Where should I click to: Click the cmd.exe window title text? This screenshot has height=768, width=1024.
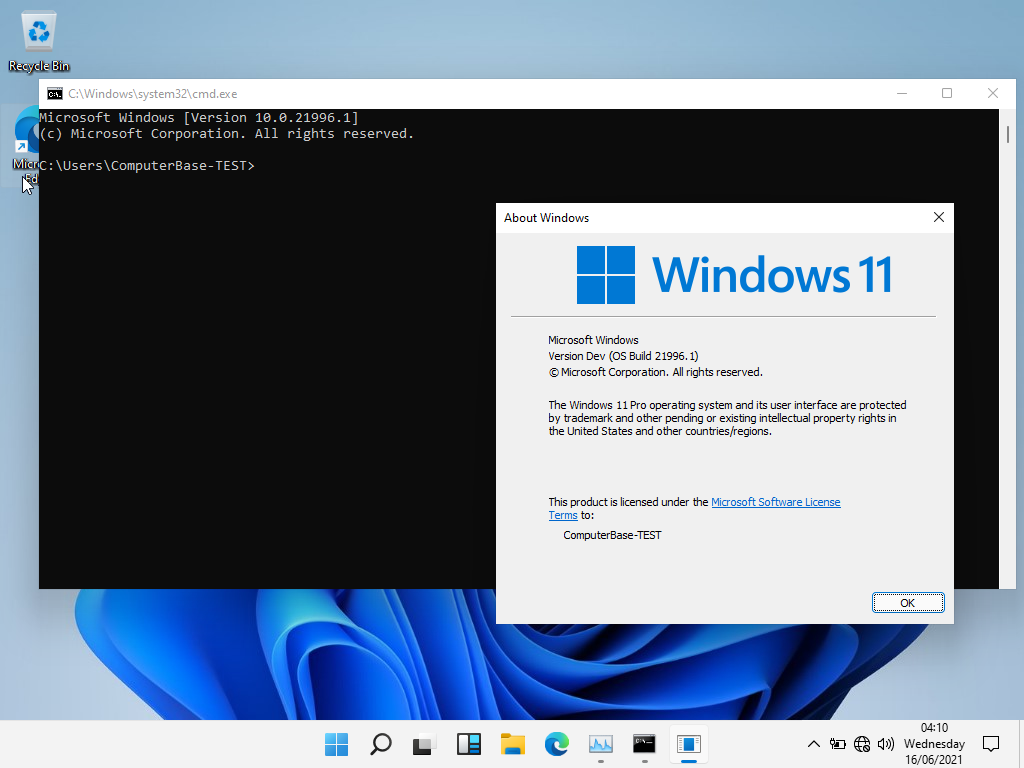153,94
